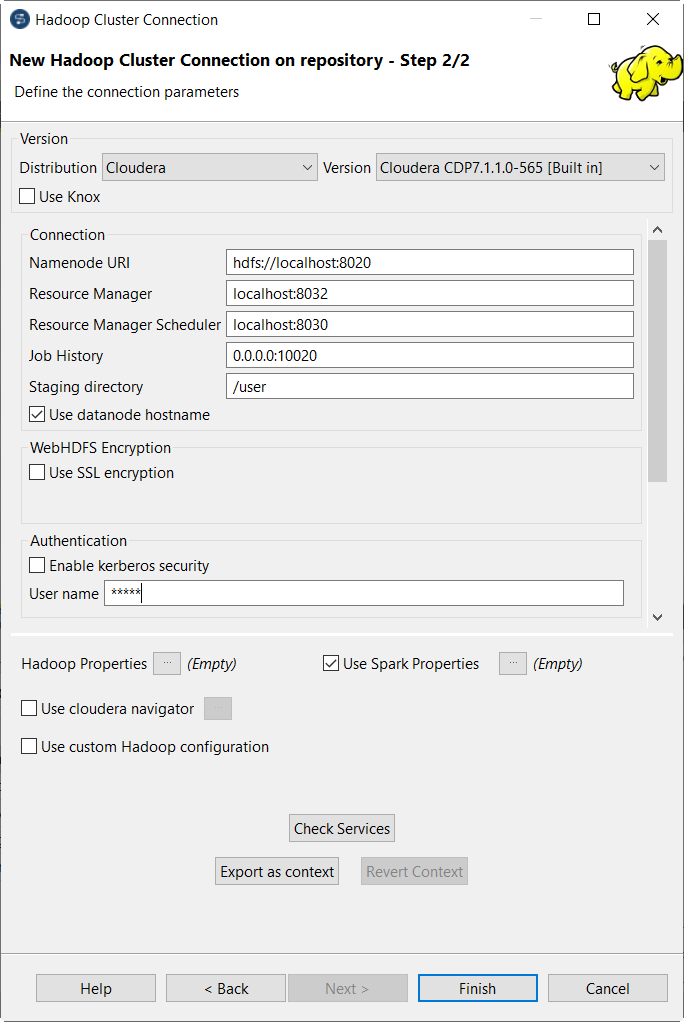Click the Hadoop icon in the title bar
The width and height of the screenshot is (684, 1022).
coord(15,19)
